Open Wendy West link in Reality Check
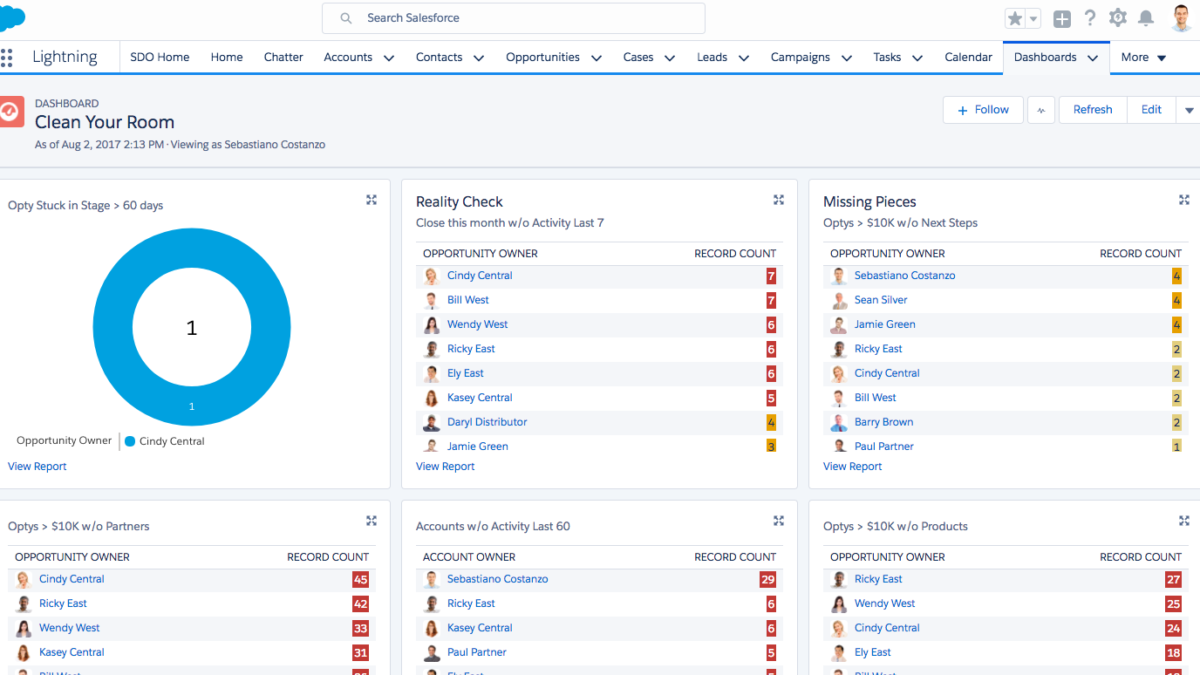1200x675 pixels. (477, 324)
